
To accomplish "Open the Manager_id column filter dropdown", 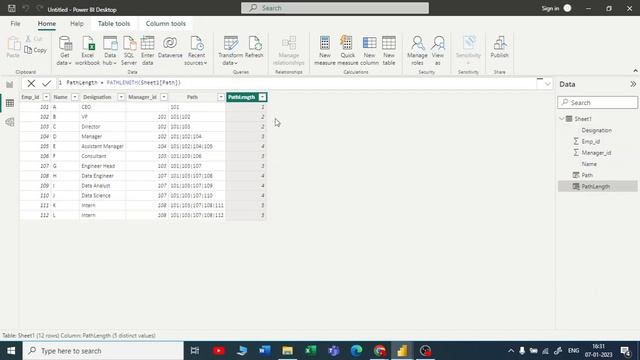I will pos(164,97).
